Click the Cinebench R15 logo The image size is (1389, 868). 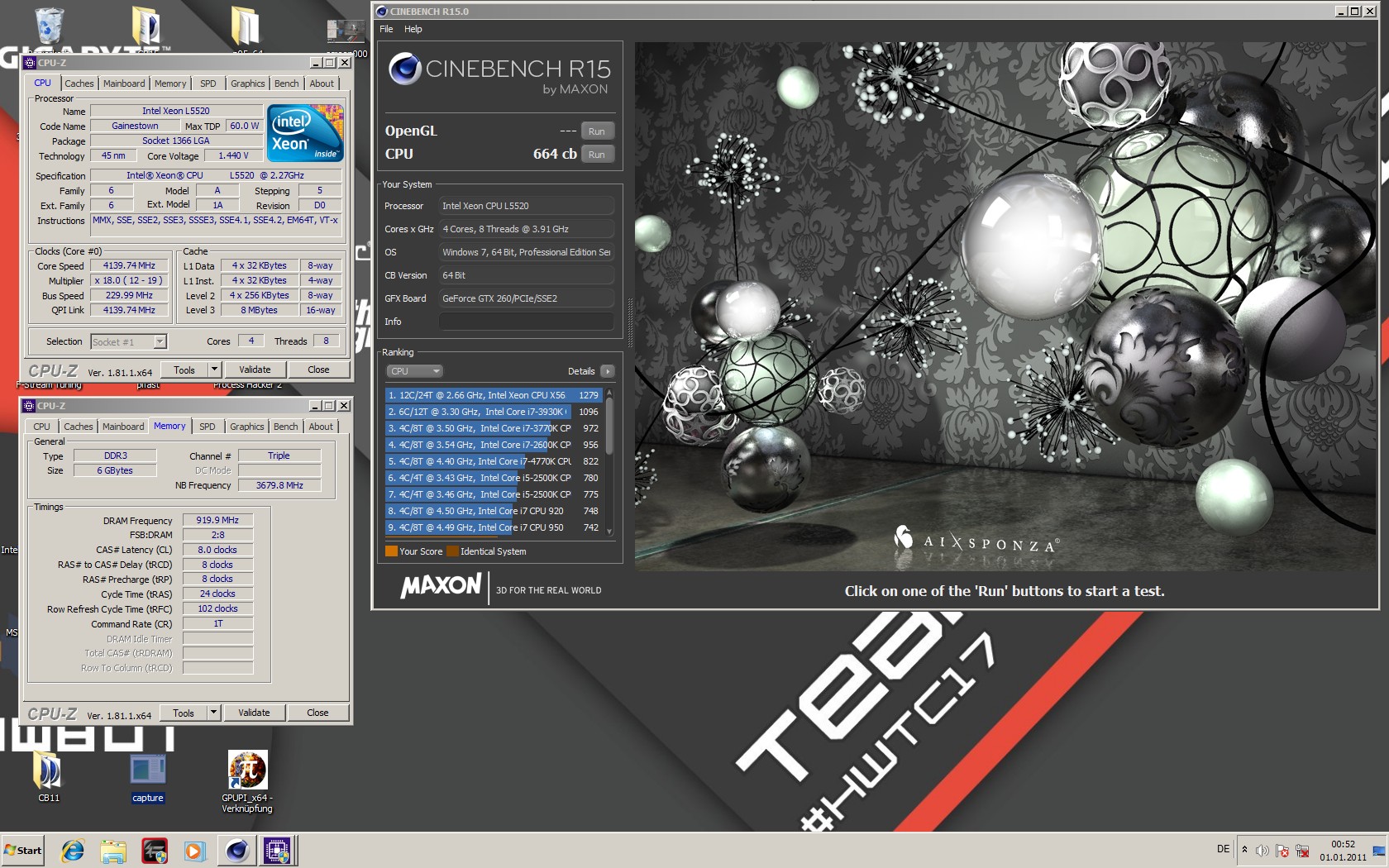499,74
